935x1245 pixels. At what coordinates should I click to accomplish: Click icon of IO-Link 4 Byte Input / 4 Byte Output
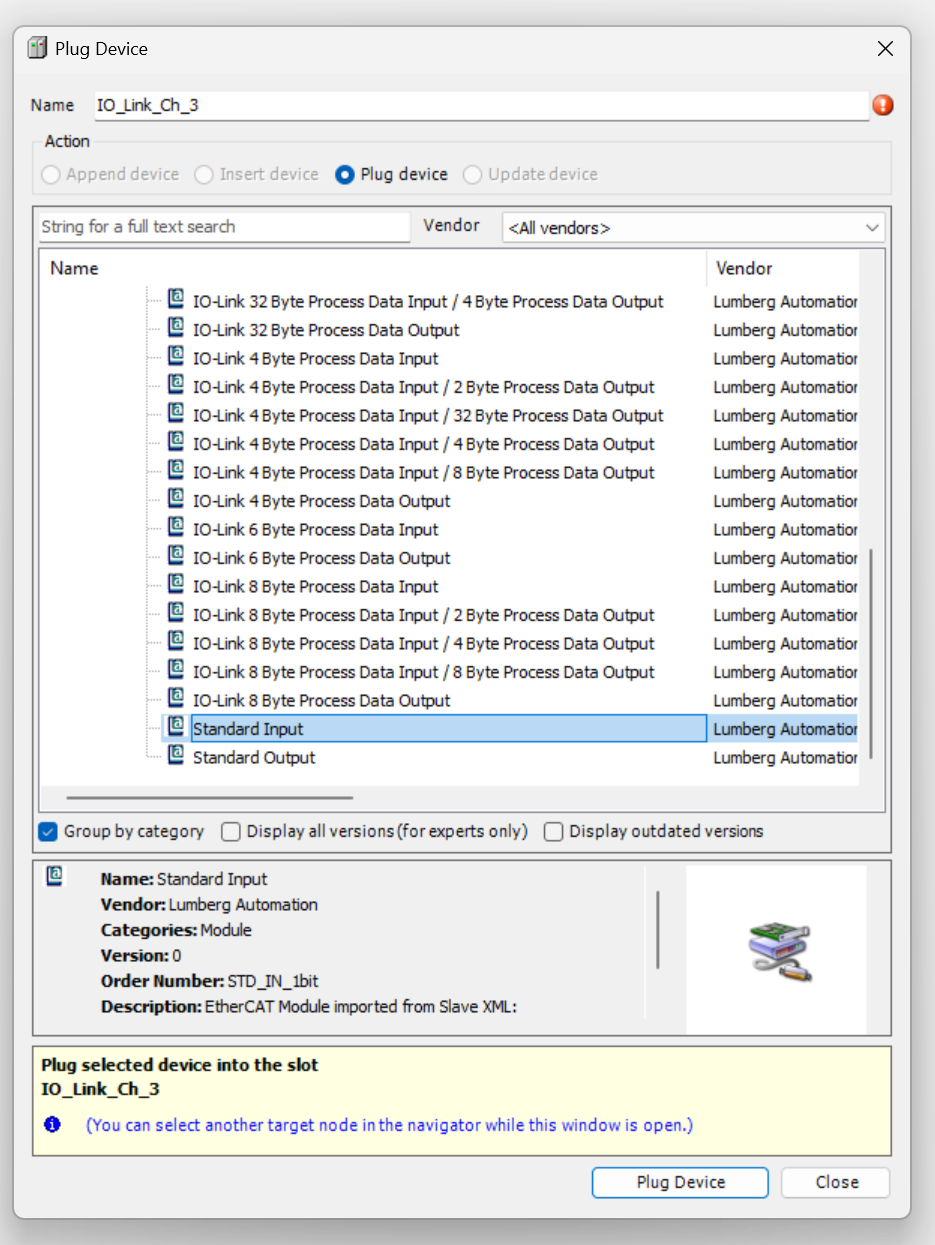pyautogui.click(x=176, y=441)
